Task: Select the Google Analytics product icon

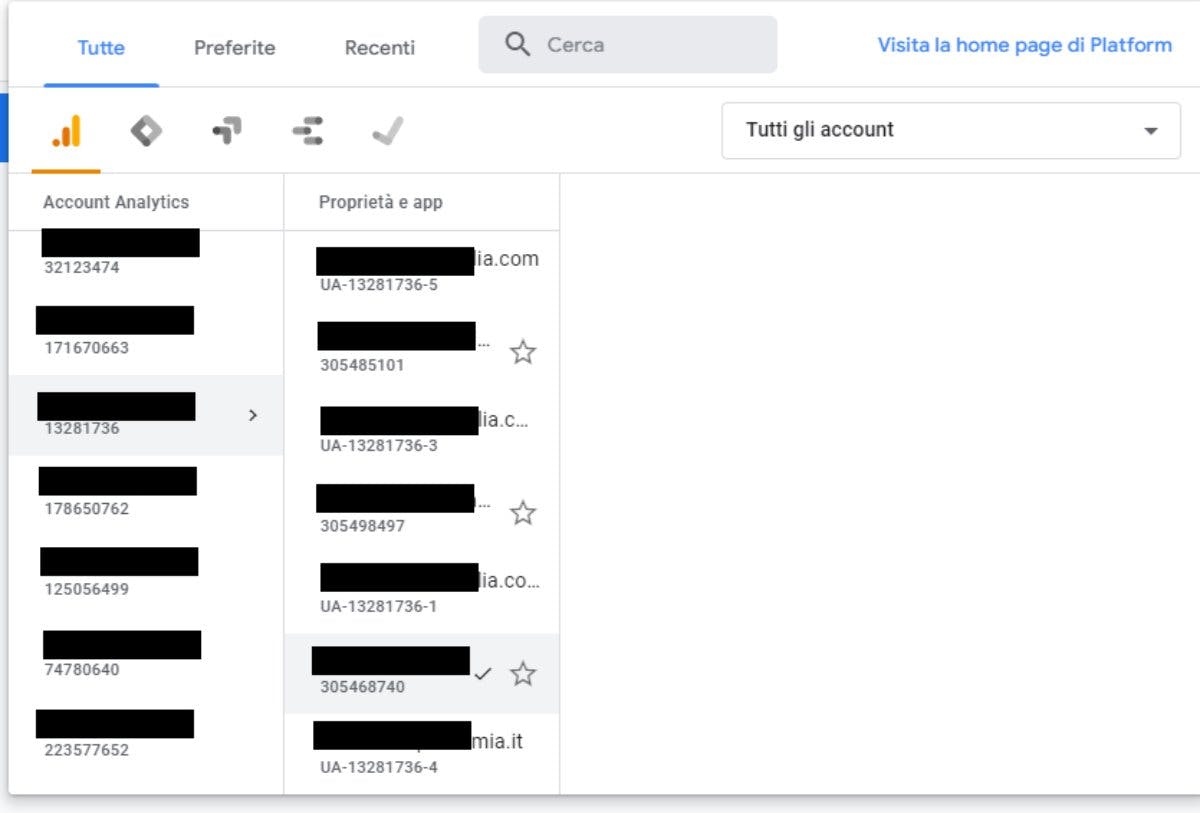Action: click(x=66, y=131)
